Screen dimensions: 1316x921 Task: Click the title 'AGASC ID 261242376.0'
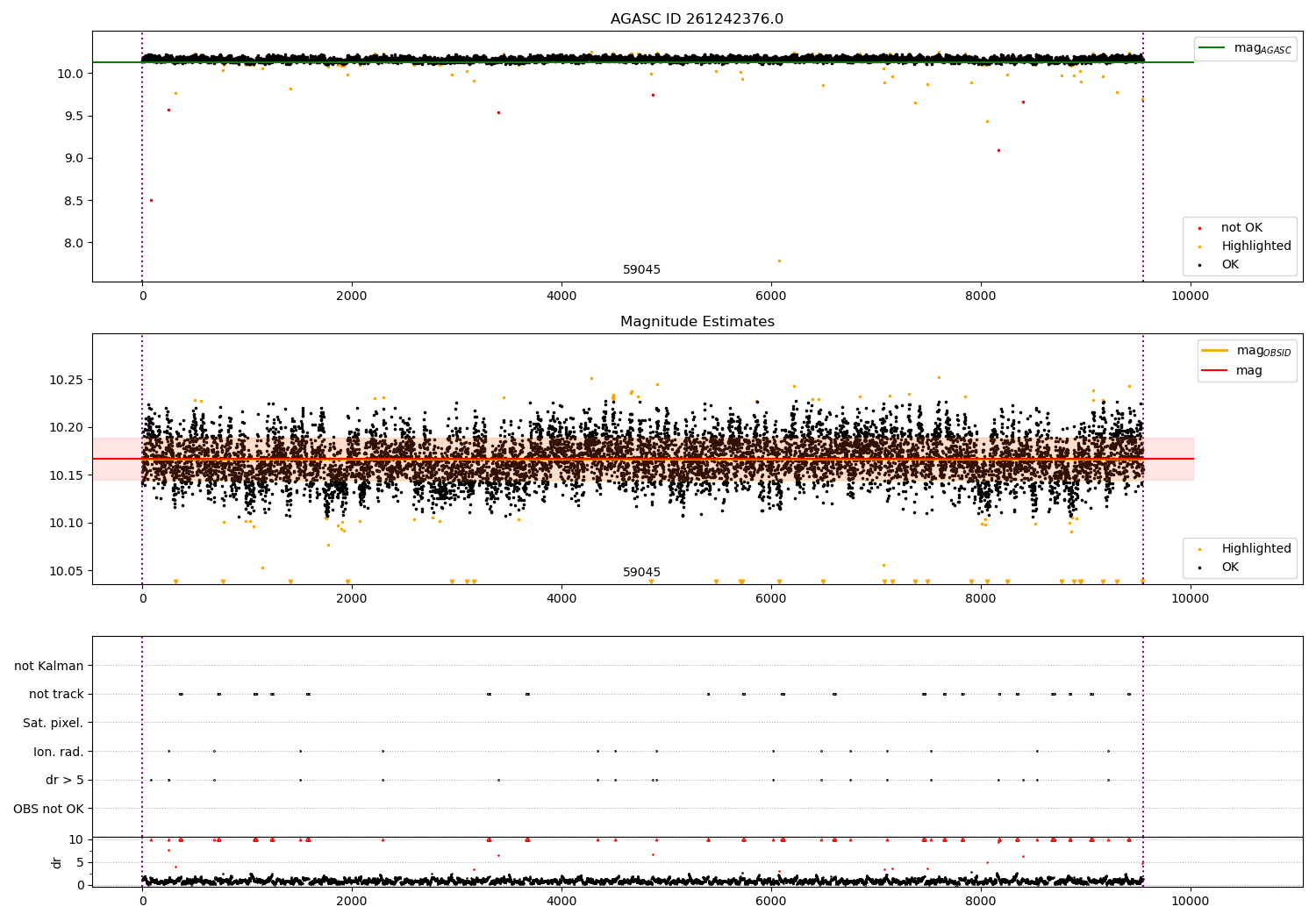pyautogui.click(x=697, y=19)
